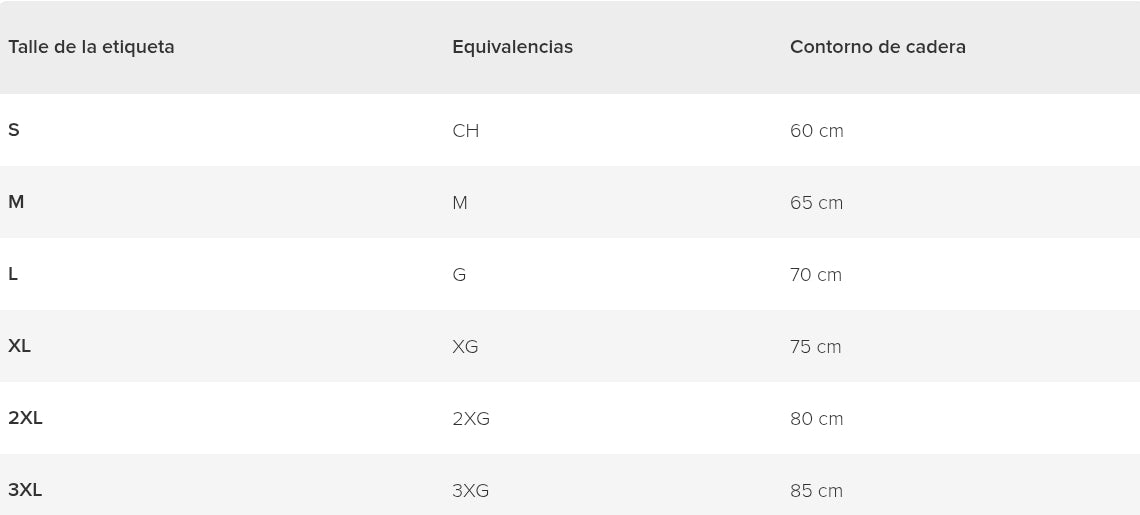Select the 65 cm hip measurement
The width and height of the screenshot is (1140, 515).
click(x=816, y=203)
